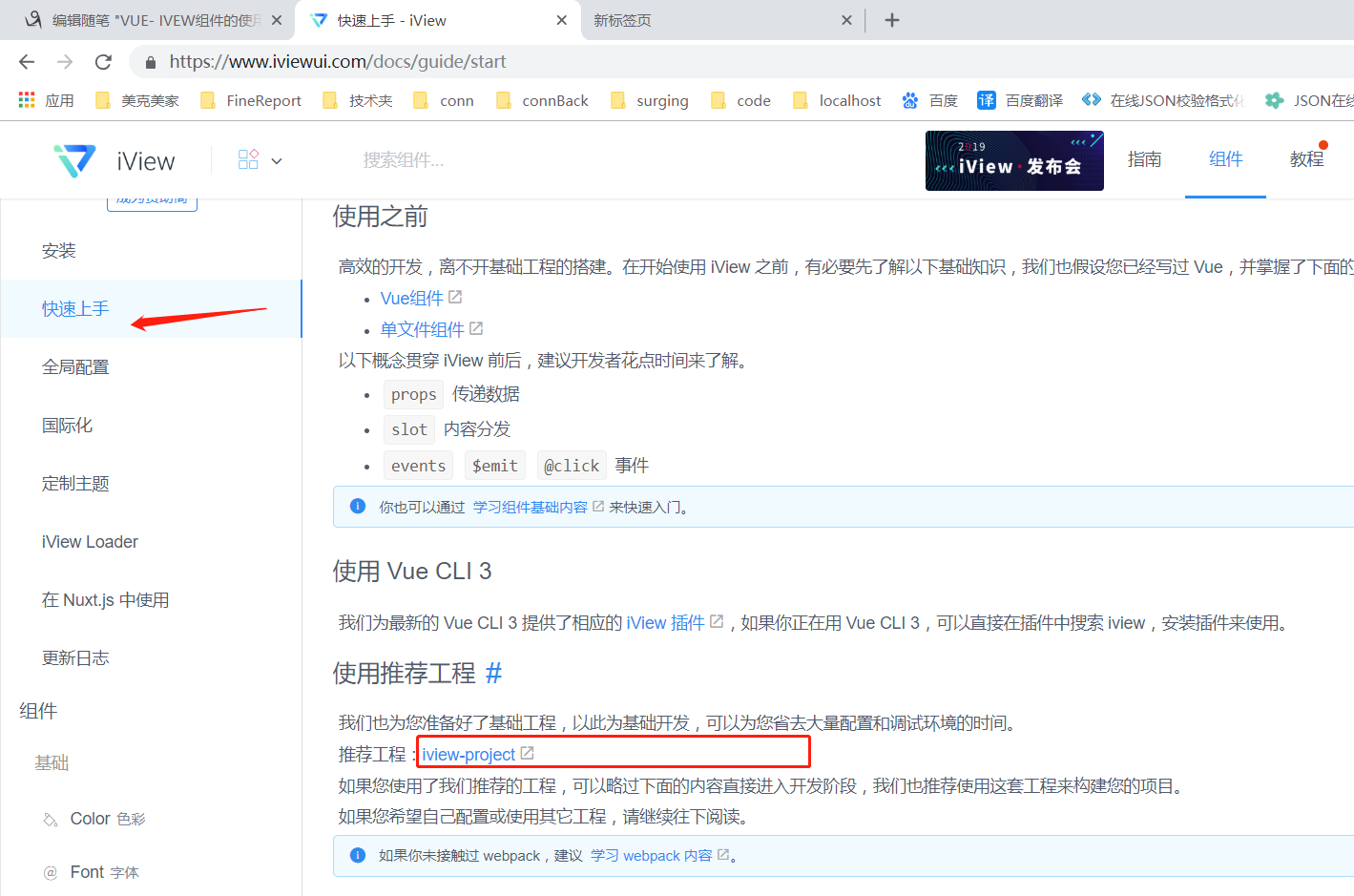This screenshot has width=1354, height=896.
Task: Reload the page with the refresh icon
Action: click(x=103, y=62)
